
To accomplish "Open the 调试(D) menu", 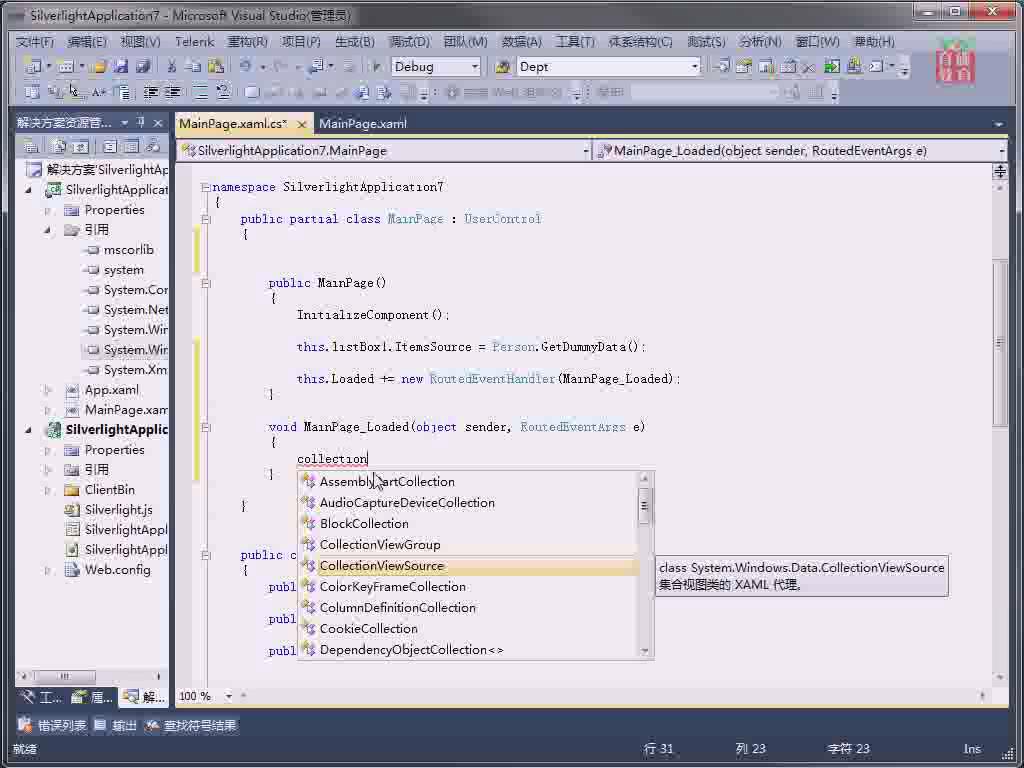I will (x=409, y=42).
